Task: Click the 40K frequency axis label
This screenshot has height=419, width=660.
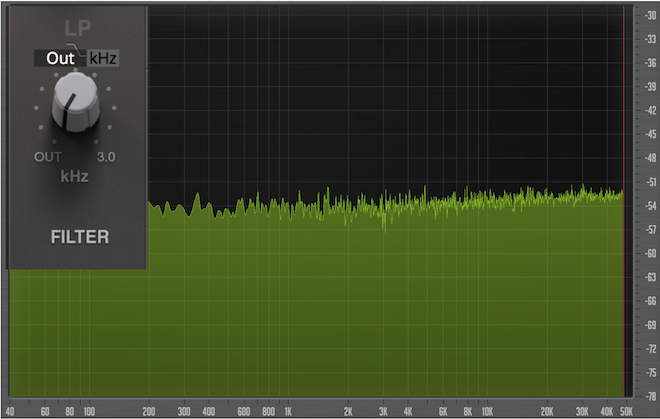Action: (607, 411)
